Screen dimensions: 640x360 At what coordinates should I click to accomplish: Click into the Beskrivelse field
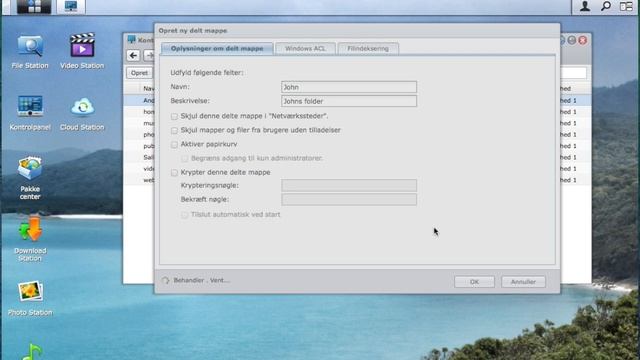point(349,101)
